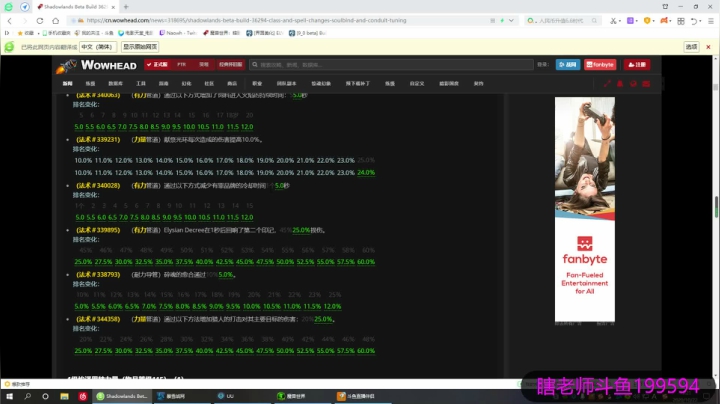The width and height of the screenshot is (720, 404).
Task: Switch Wowhead to the PTR version
Action: point(181,65)
